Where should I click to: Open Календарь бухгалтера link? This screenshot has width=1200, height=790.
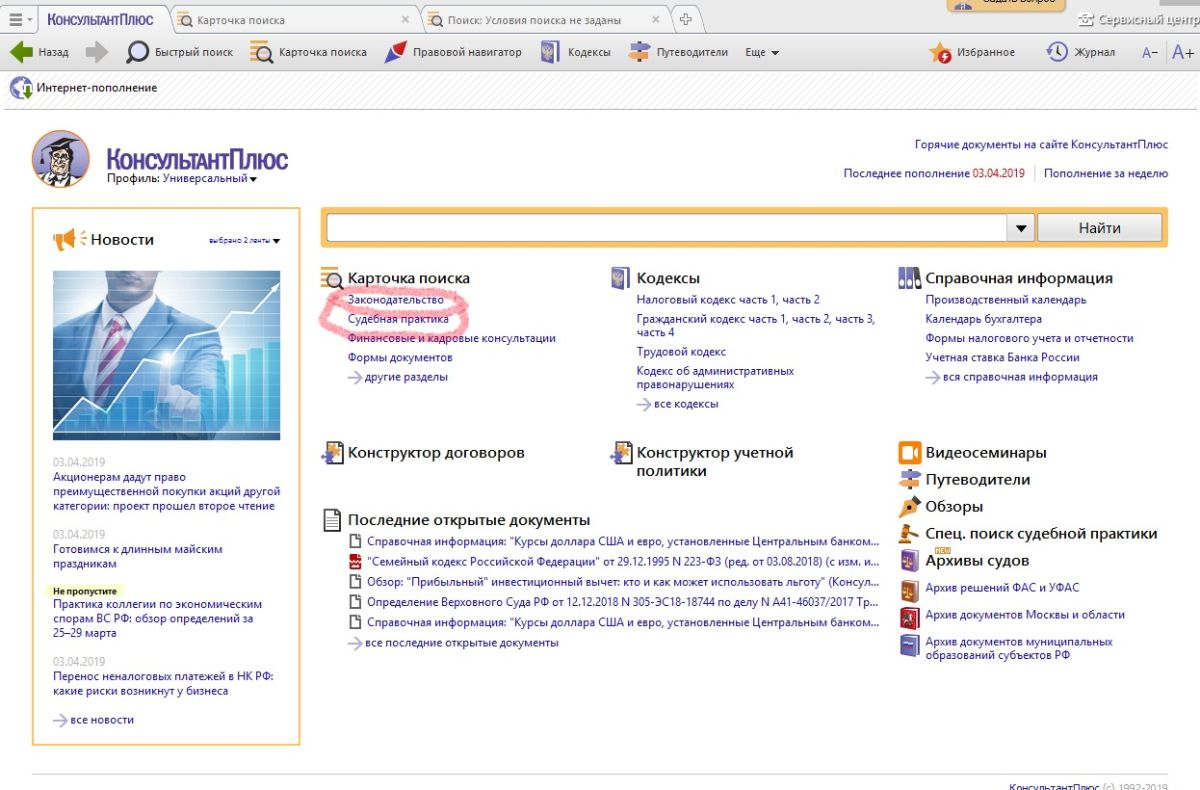point(984,319)
